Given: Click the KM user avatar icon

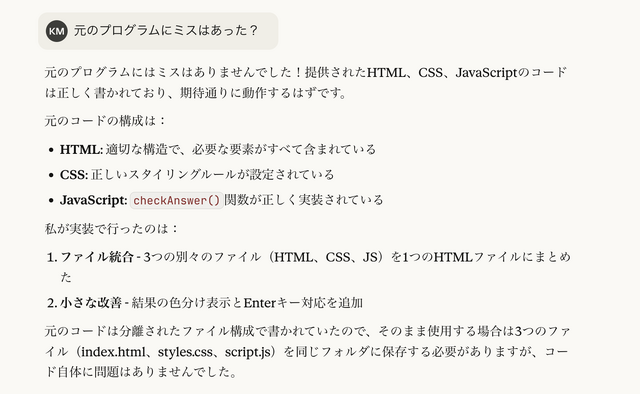Looking at the screenshot, I should [57, 31].
